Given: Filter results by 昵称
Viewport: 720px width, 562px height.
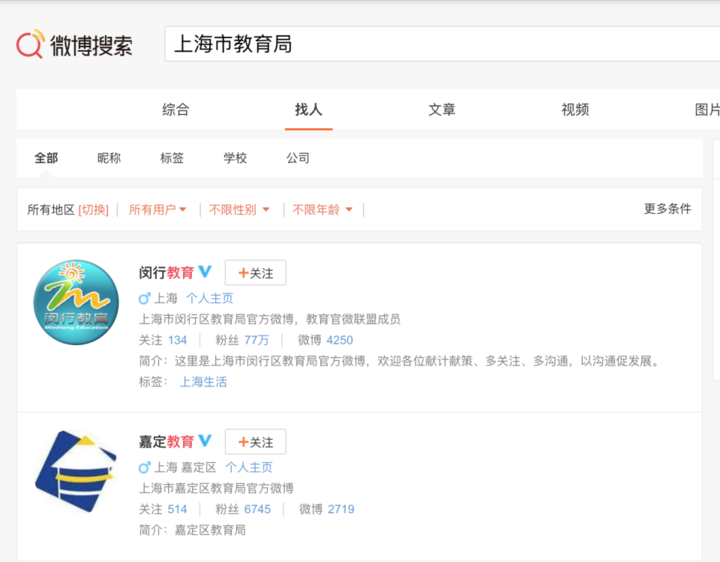Looking at the screenshot, I should click(x=109, y=158).
